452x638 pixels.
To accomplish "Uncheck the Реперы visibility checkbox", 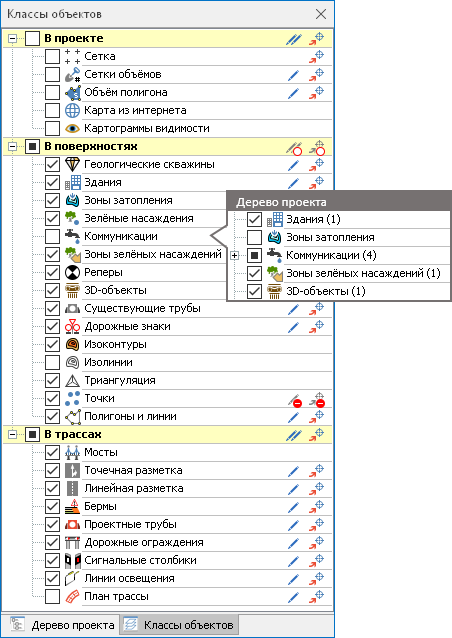I will point(52,272).
